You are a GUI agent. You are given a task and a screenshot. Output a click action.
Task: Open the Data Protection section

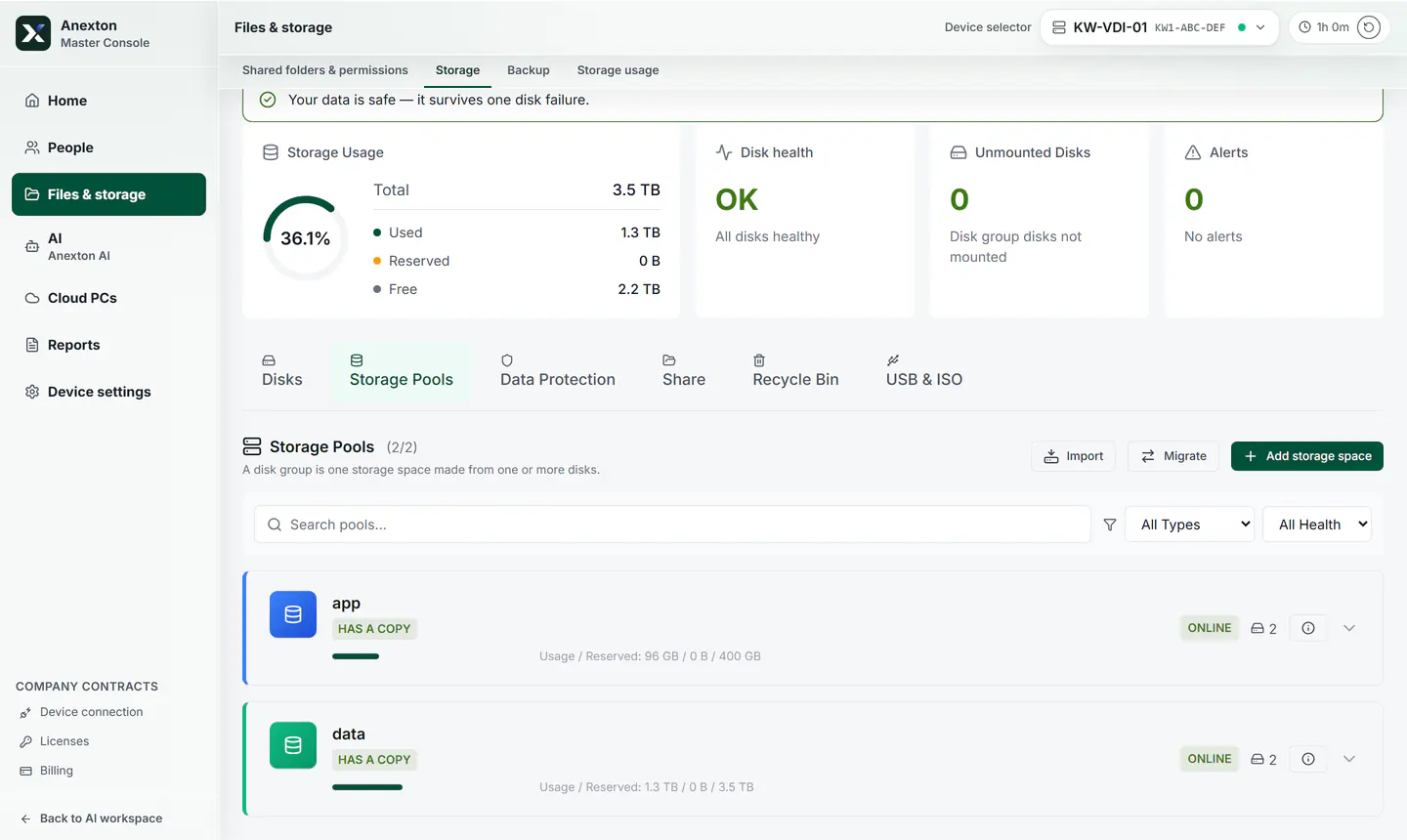[x=558, y=371]
